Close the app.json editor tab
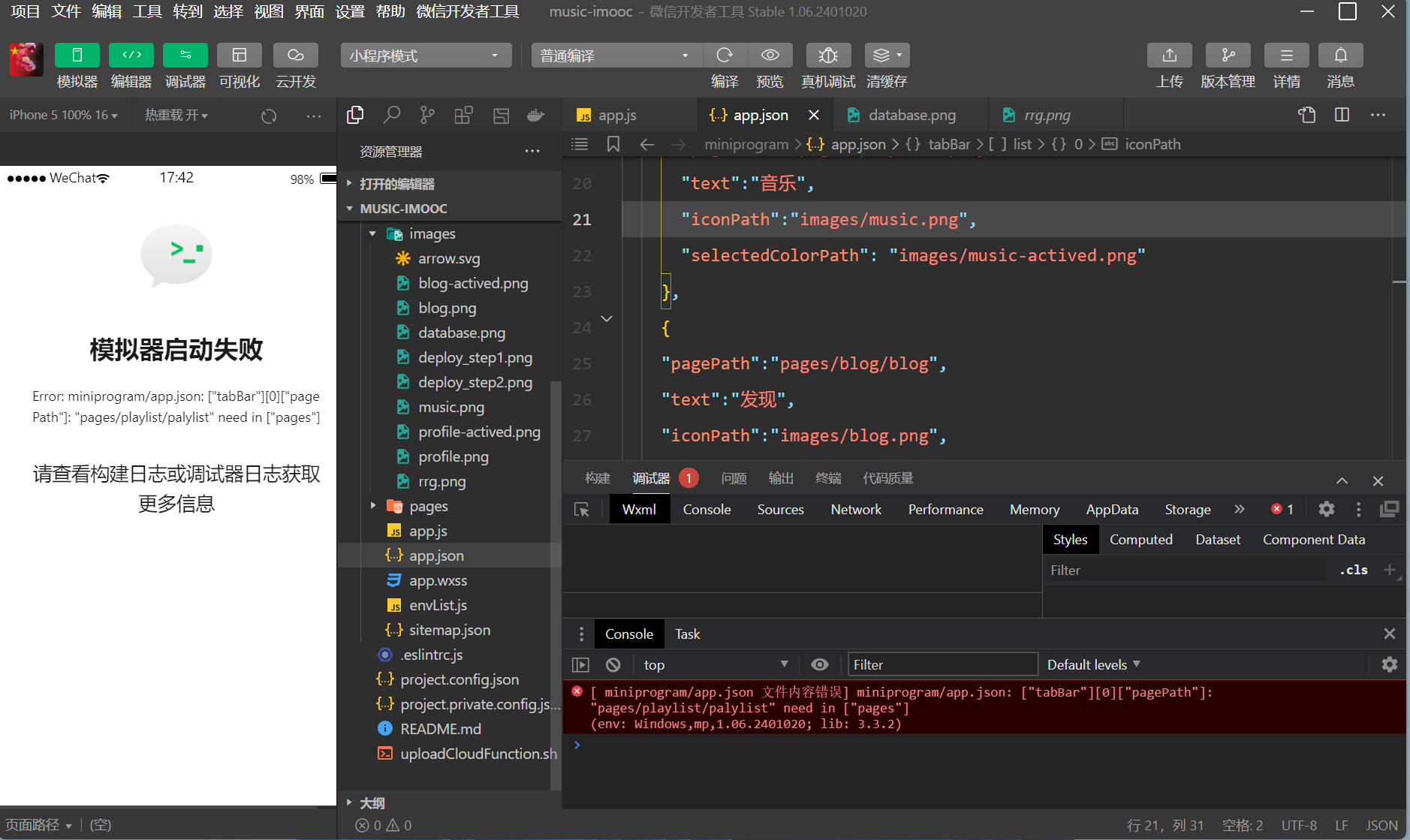 coord(814,115)
